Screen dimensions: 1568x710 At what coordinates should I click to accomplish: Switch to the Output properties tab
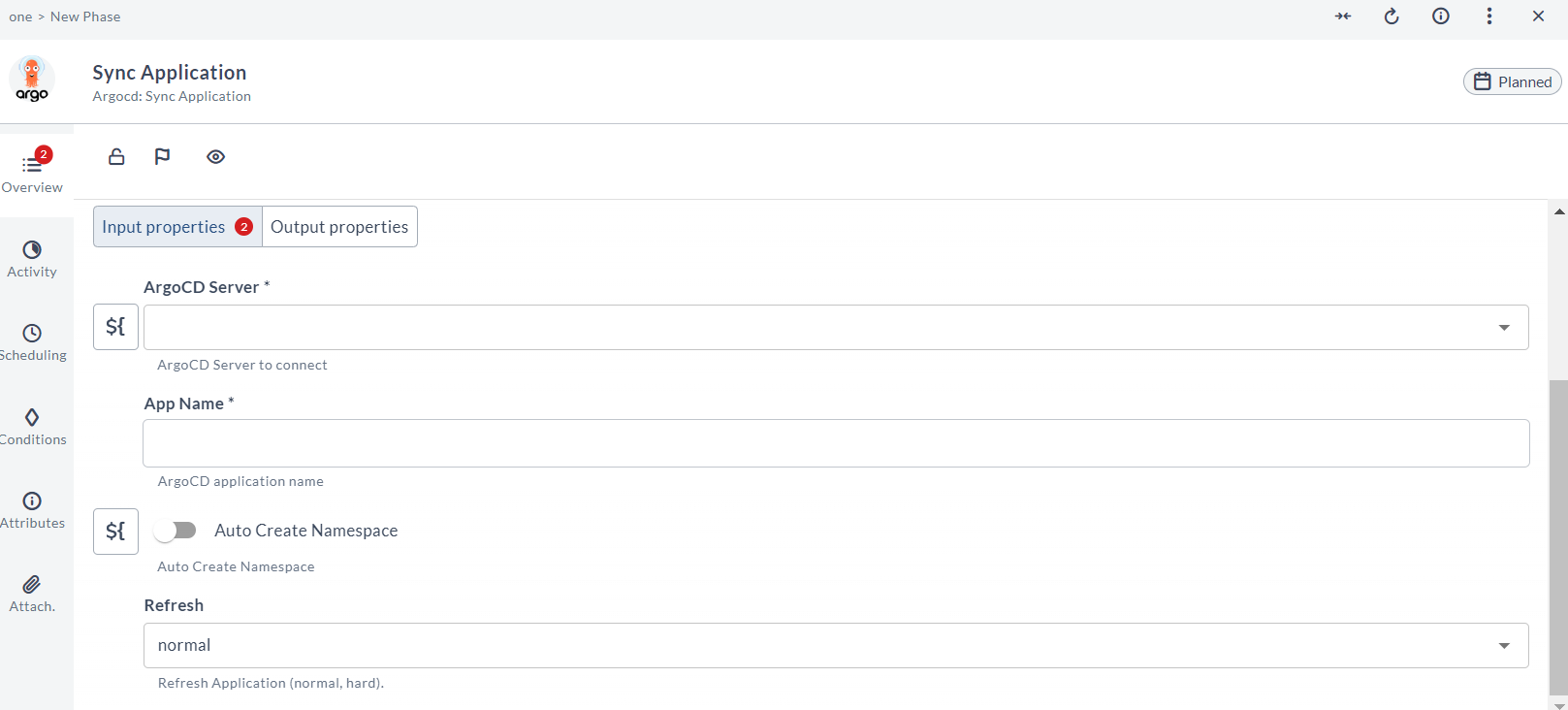[x=339, y=227]
